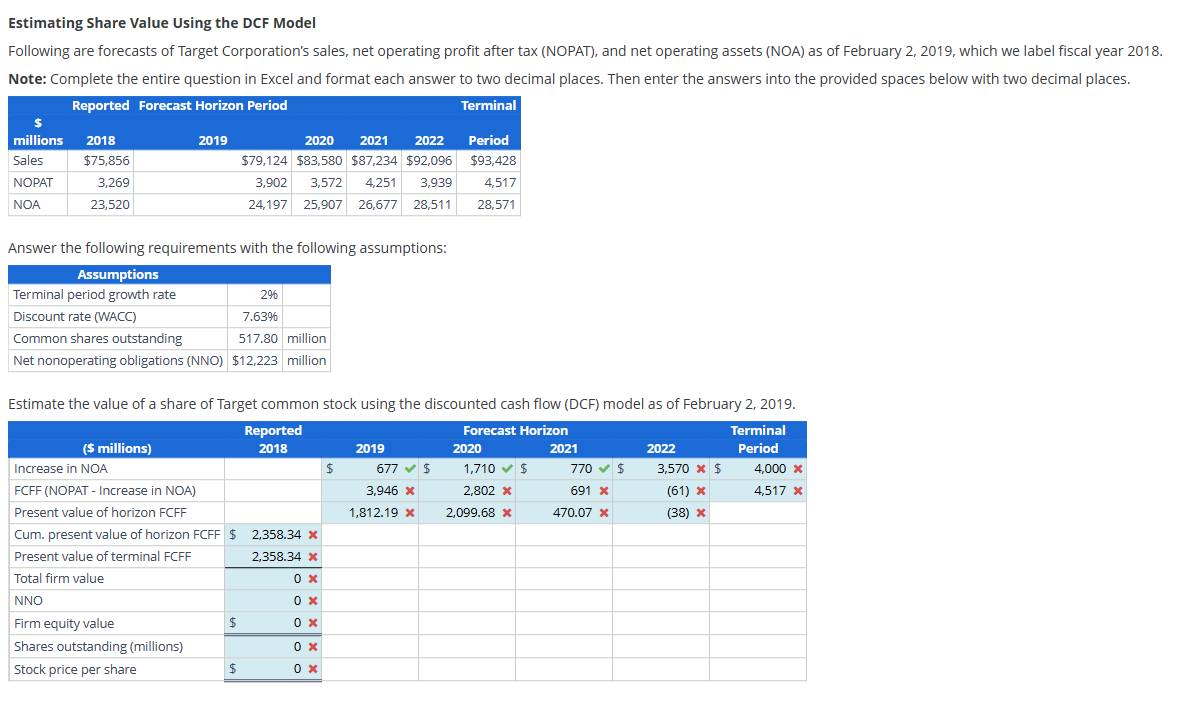The image size is (1193, 704).
Task: Click the red X in Firm equity value row
Action: (313, 623)
